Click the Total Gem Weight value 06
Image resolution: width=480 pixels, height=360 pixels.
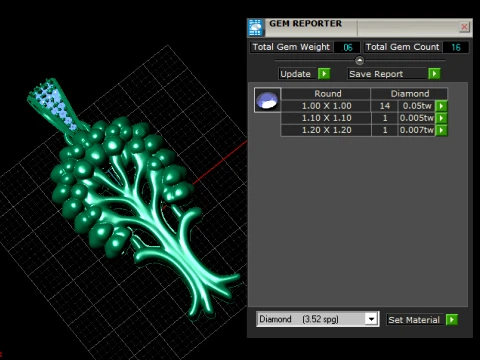pos(347,47)
